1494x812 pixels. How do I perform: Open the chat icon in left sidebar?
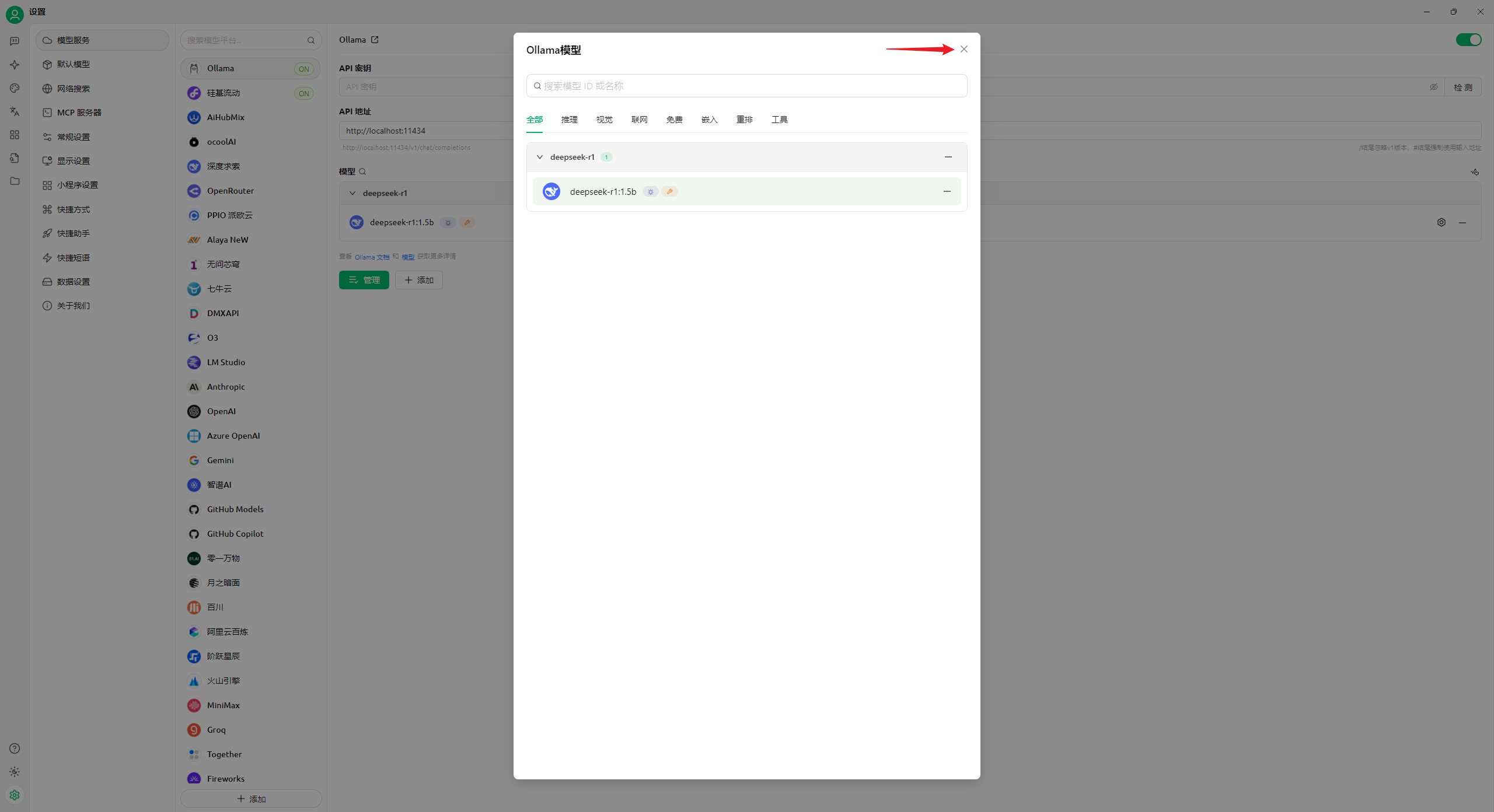point(15,41)
